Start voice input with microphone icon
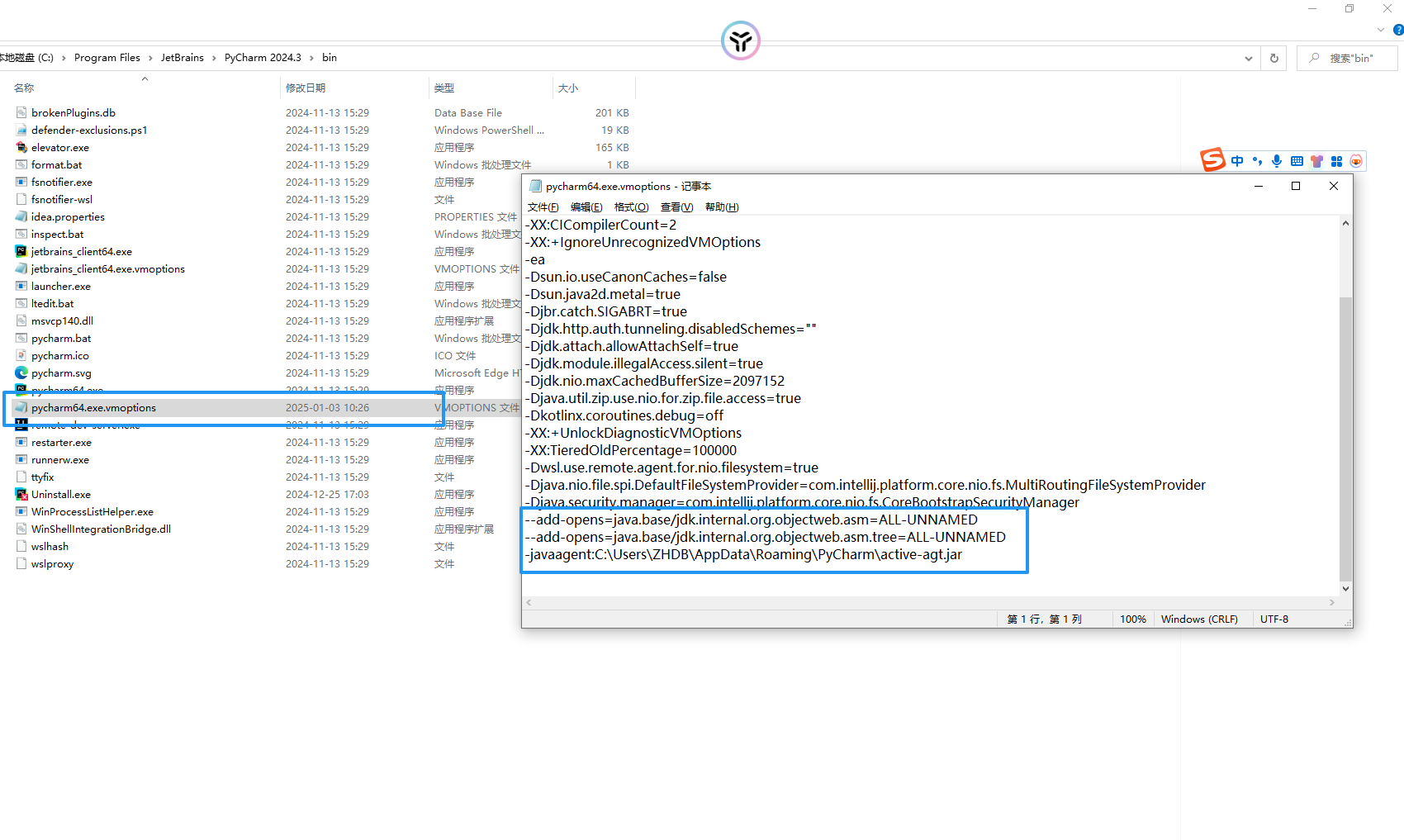 1277,161
